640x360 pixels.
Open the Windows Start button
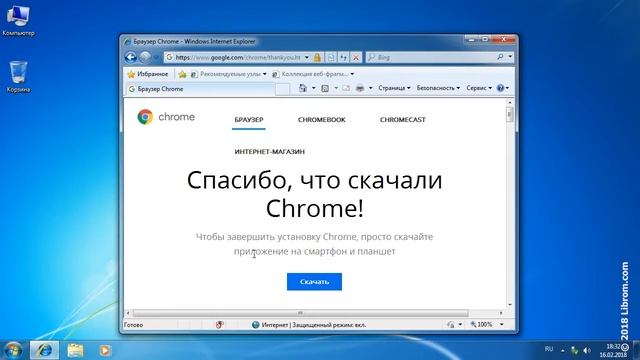click(13, 350)
